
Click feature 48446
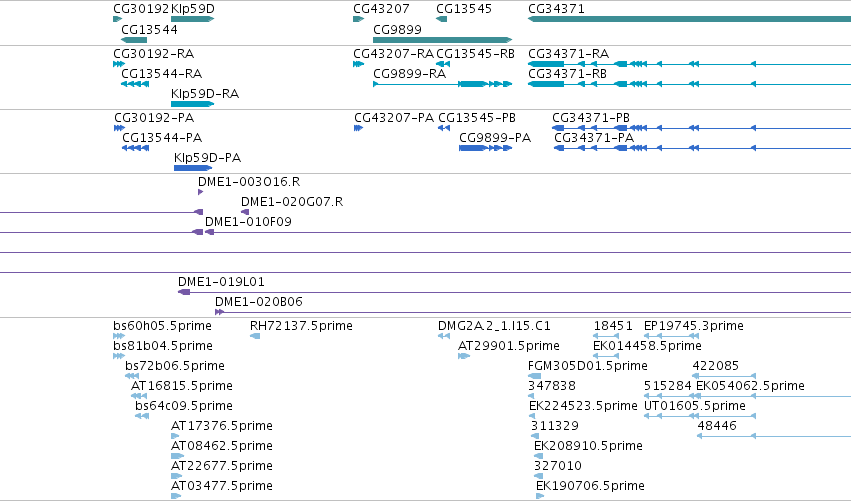[x=717, y=426]
